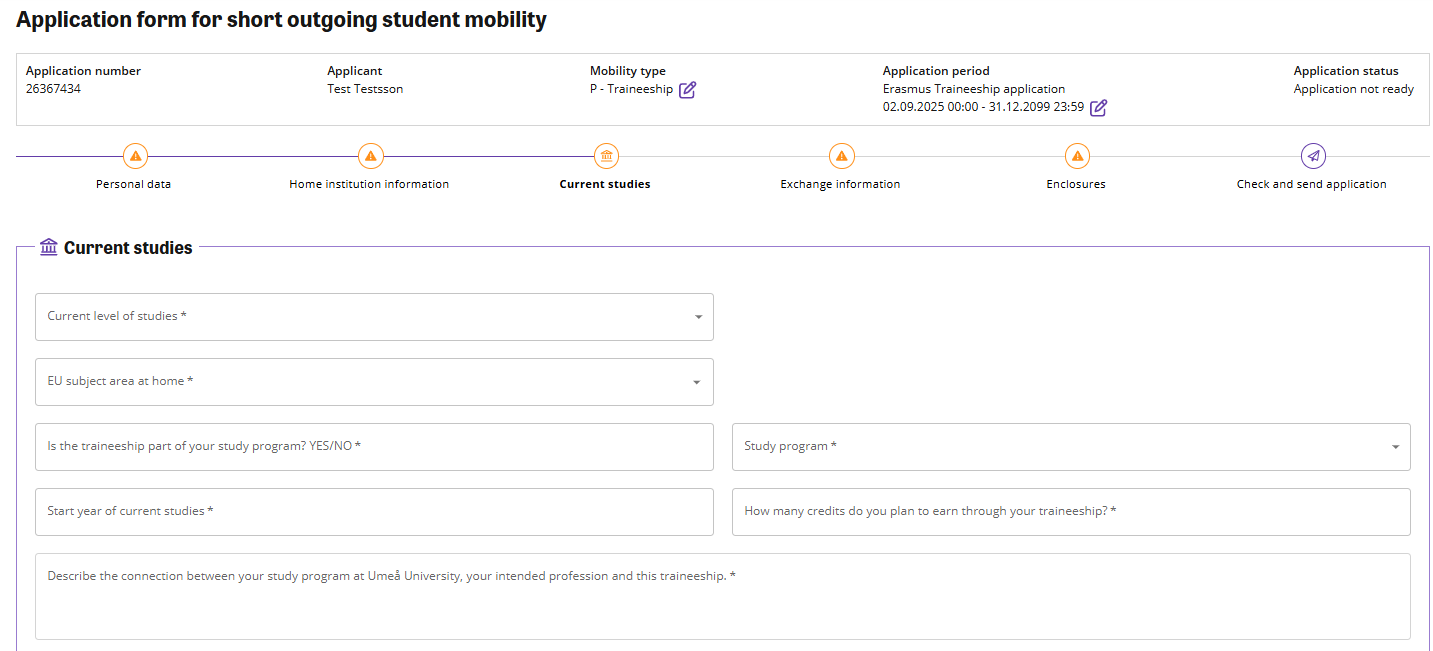Open the Study program dropdown
This screenshot has height=651, width=1433.
pyautogui.click(x=1070, y=447)
